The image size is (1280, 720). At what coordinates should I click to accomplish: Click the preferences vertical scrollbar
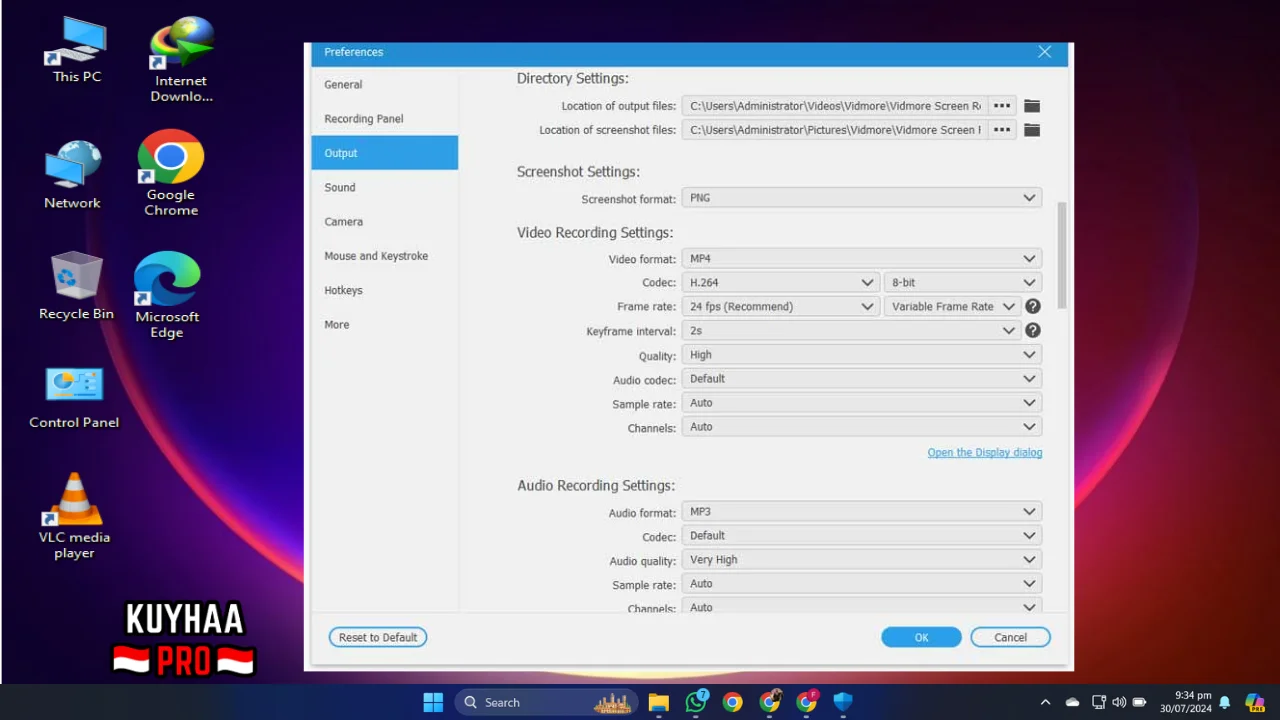tap(1062, 256)
